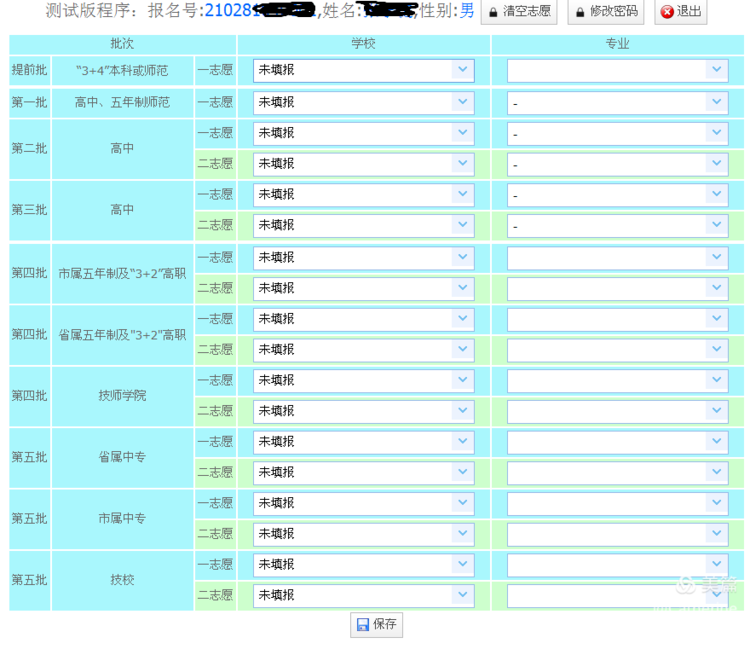This screenshot has width=750, height=649.
Task: Open school dropdown for 市属中专 一志愿
Action: [364, 503]
